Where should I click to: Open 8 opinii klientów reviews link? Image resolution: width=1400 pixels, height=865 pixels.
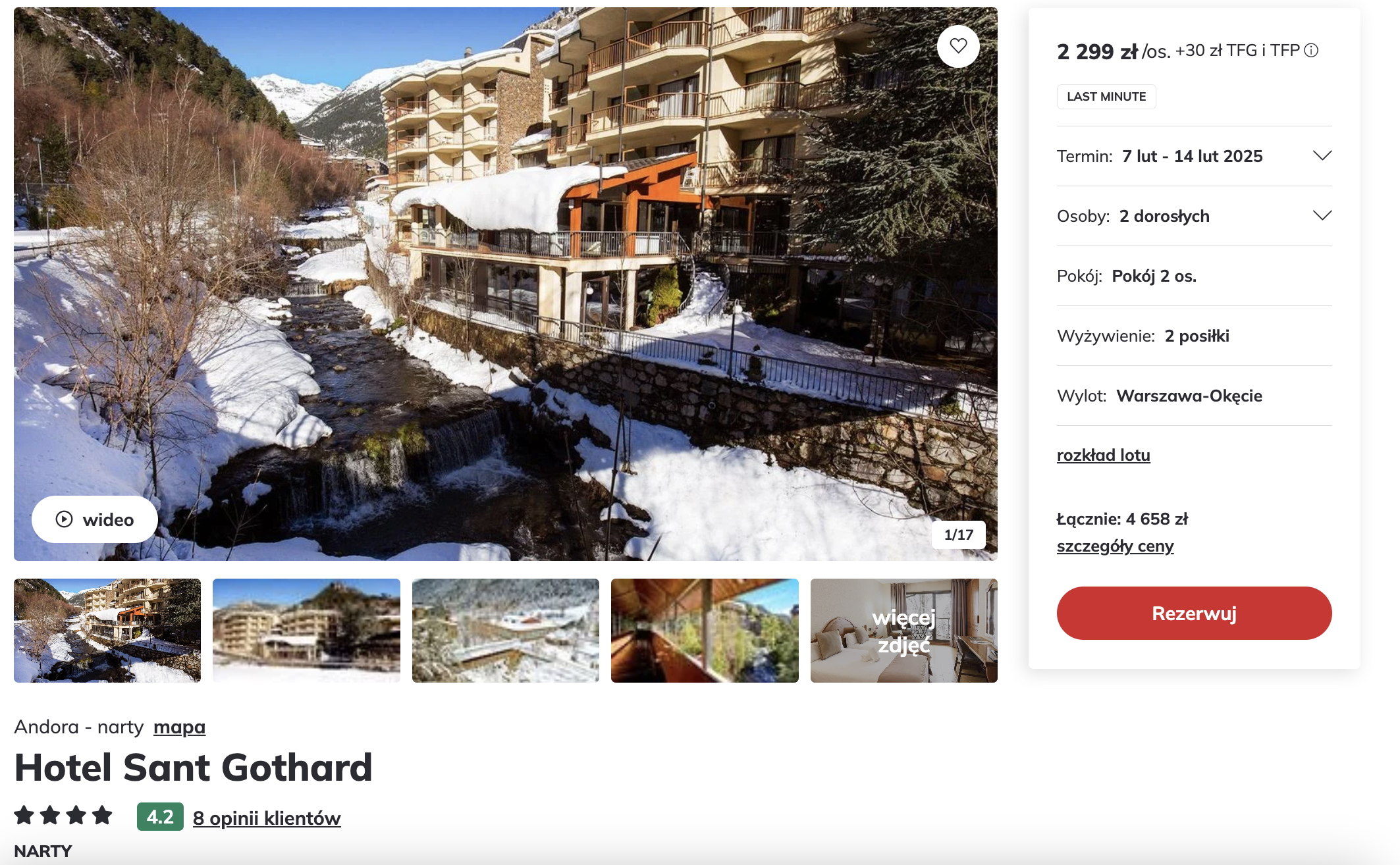(267, 818)
